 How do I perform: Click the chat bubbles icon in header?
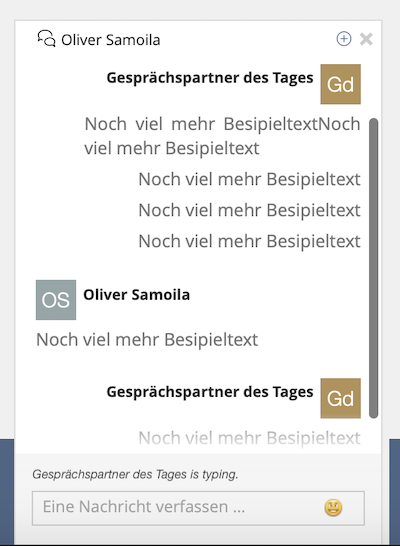(46, 39)
